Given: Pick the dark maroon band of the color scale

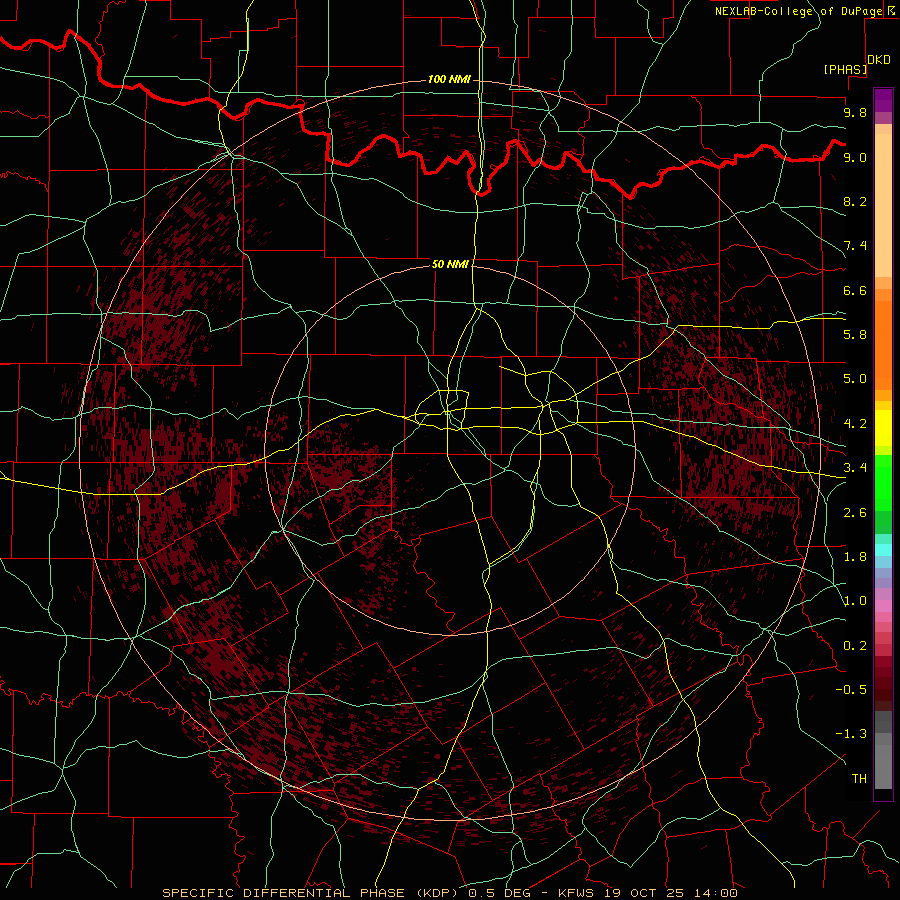Looking at the screenshot, I should (x=883, y=684).
